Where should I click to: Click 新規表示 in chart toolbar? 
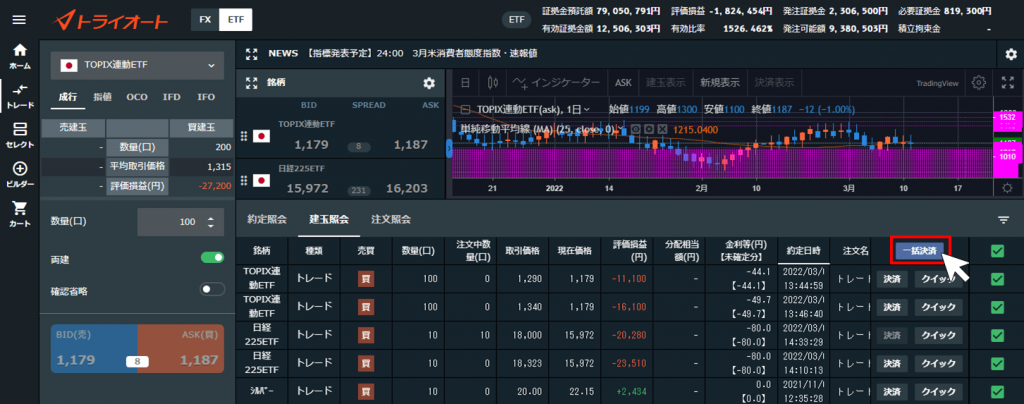[720, 83]
